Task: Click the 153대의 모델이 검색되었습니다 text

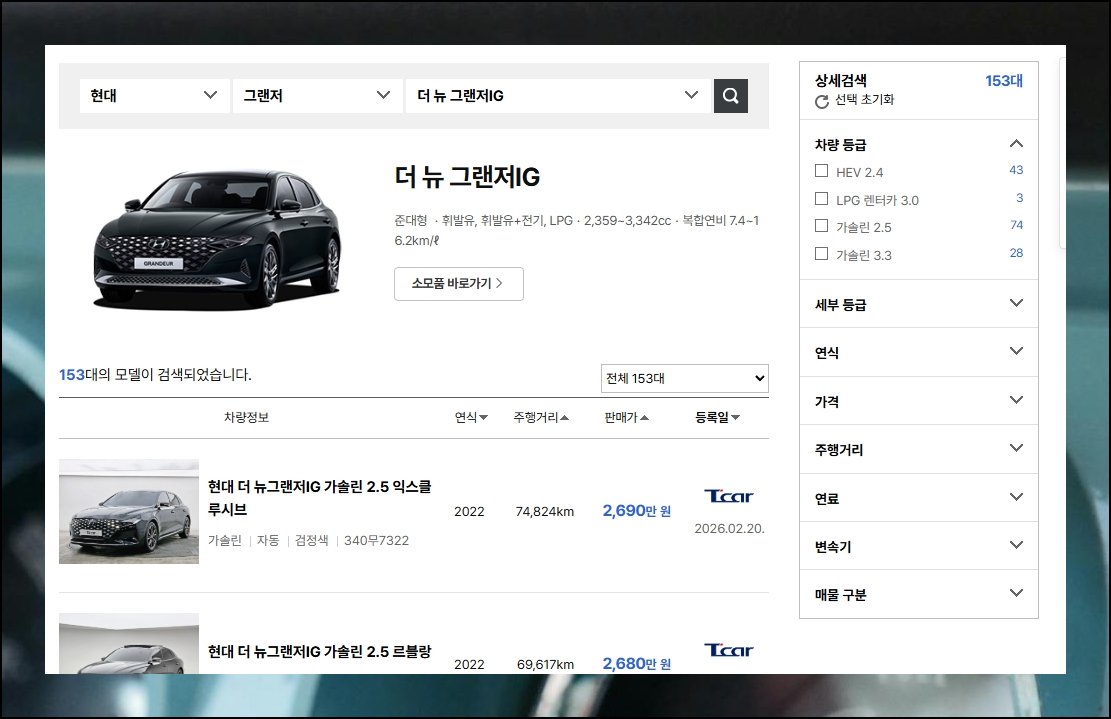Action: pos(155,375)
